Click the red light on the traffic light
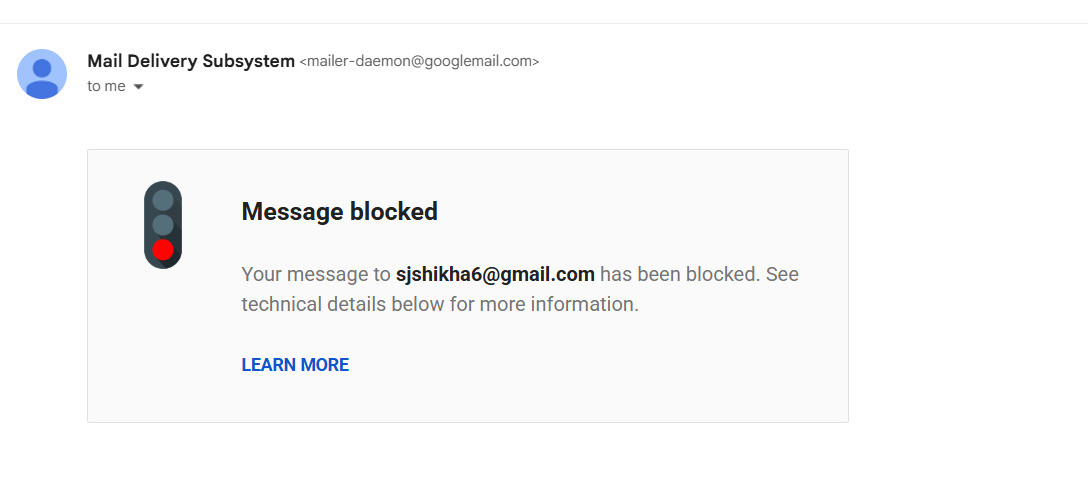The image size is (1088, 481). click(163, 250)
